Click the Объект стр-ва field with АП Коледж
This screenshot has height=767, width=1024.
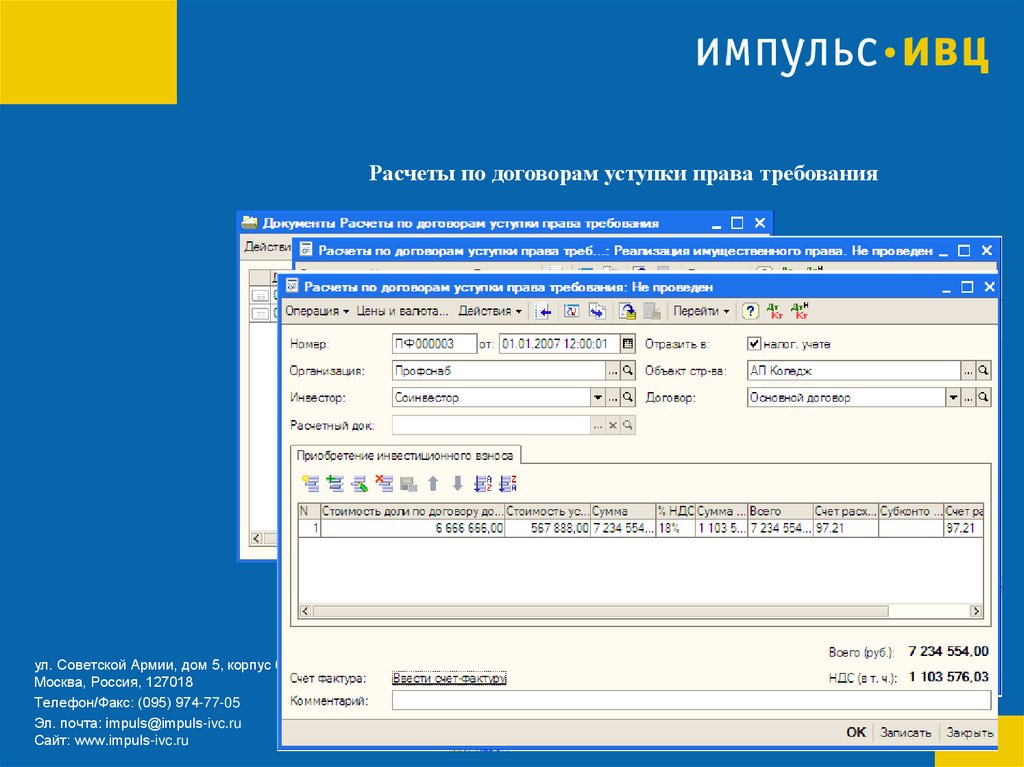point(854,370)
